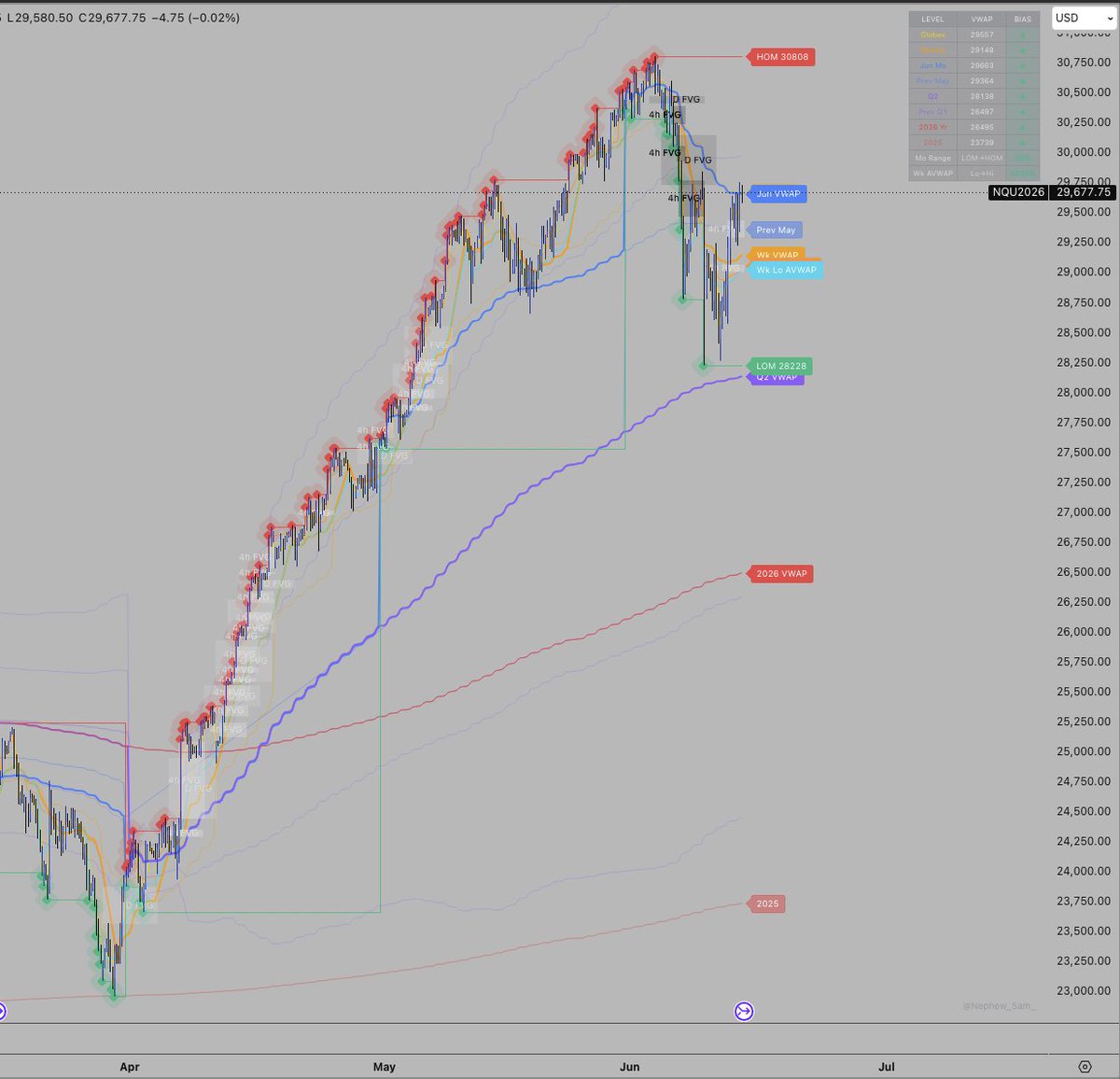Click Prev May row value 29364

coord(981,81)
